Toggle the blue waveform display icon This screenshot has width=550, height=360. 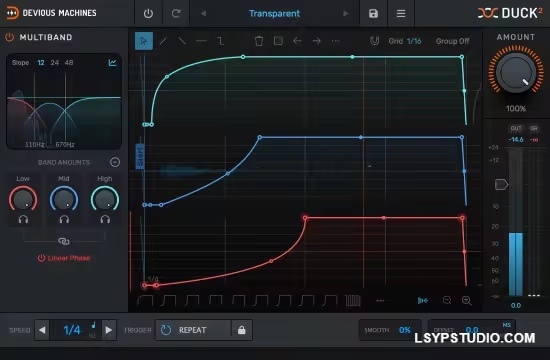click(423, 300)
